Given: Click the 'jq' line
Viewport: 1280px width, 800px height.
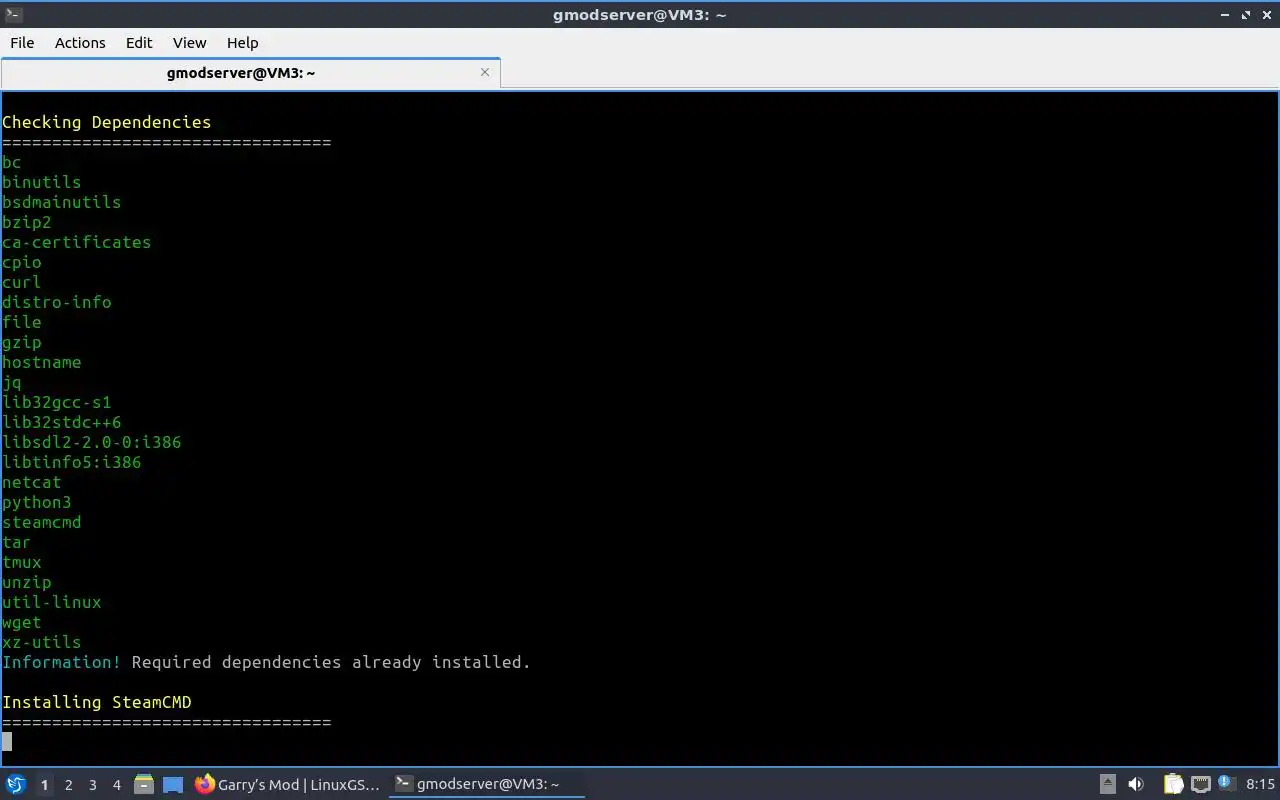Looking at the screenshot, I should pos(11,382).
